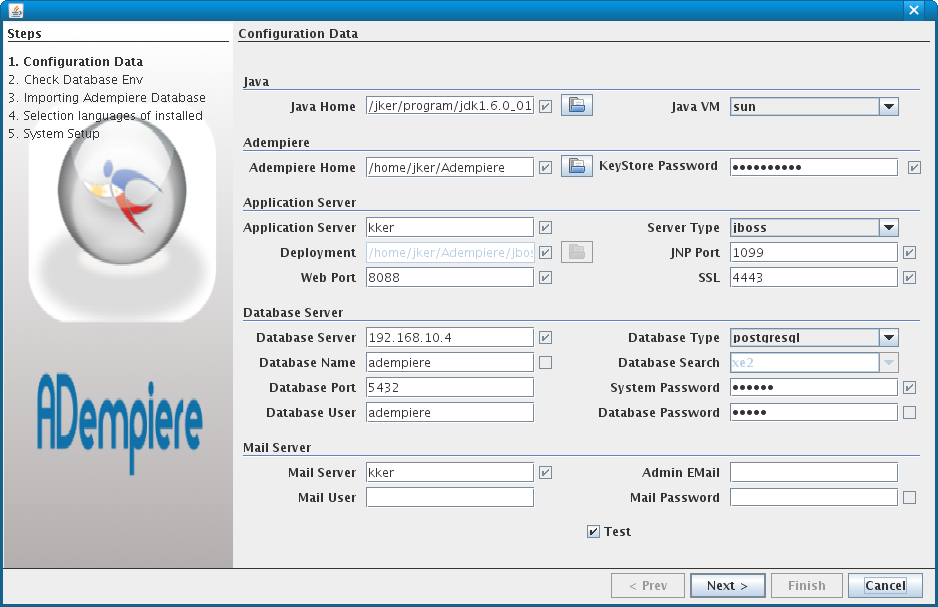Focus the SSL port field
This screenshot has width=938, height=607.
[x=814, y=277]
